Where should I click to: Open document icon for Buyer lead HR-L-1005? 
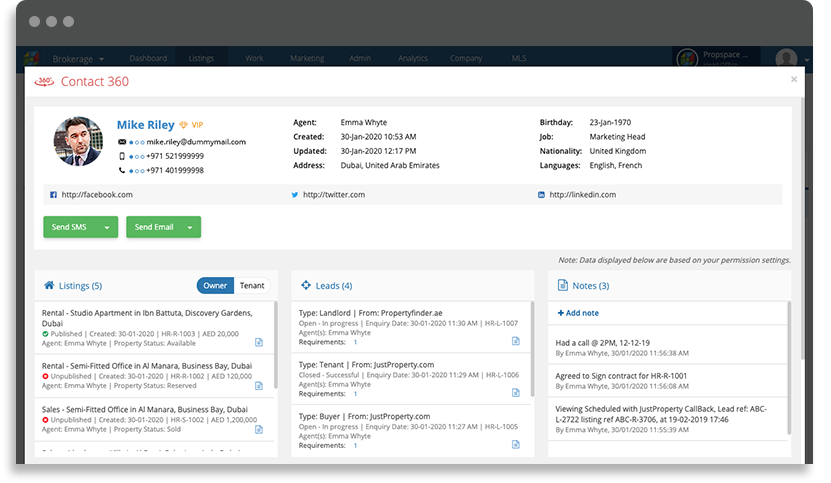point(516,444)
